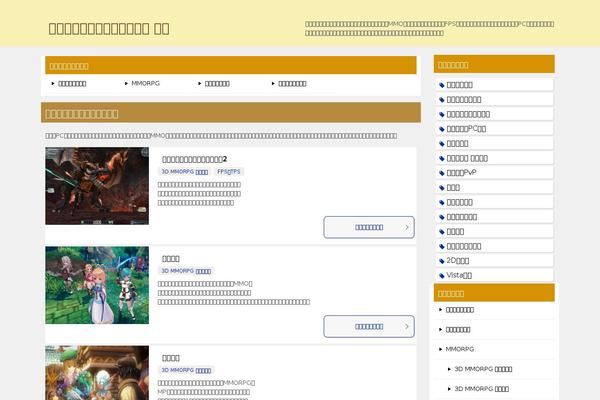Click the details button under the anime girls card
The image size is (600, 400).
[369, 327]
